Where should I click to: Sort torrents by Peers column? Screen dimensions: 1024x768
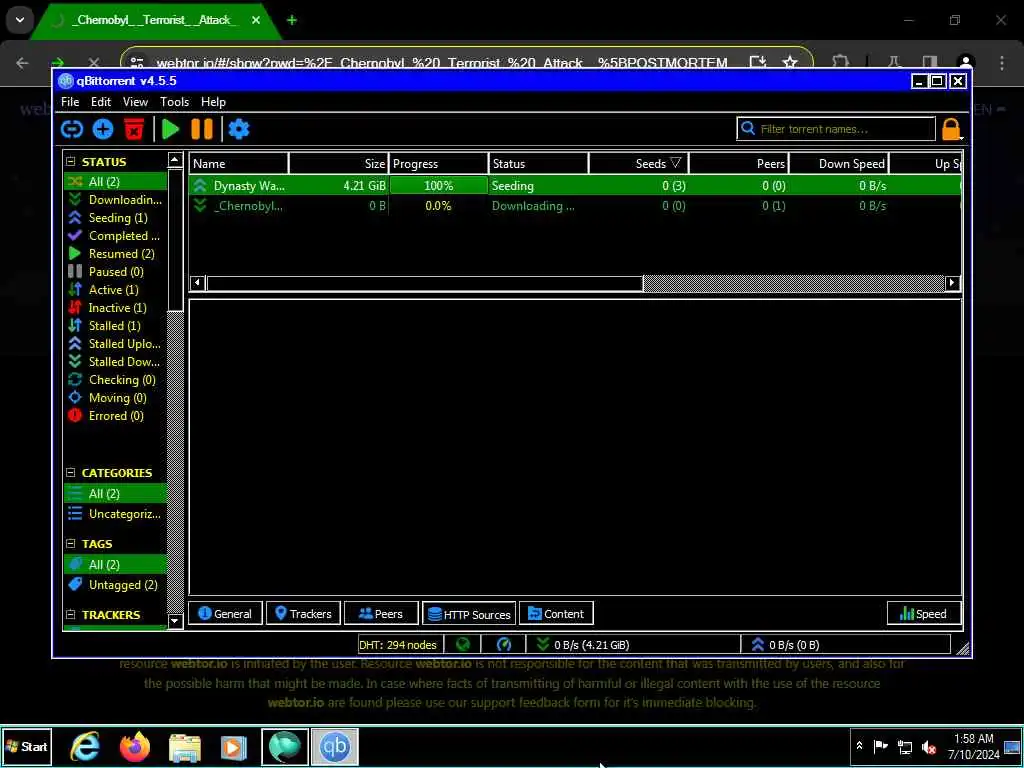click(739, 164)
